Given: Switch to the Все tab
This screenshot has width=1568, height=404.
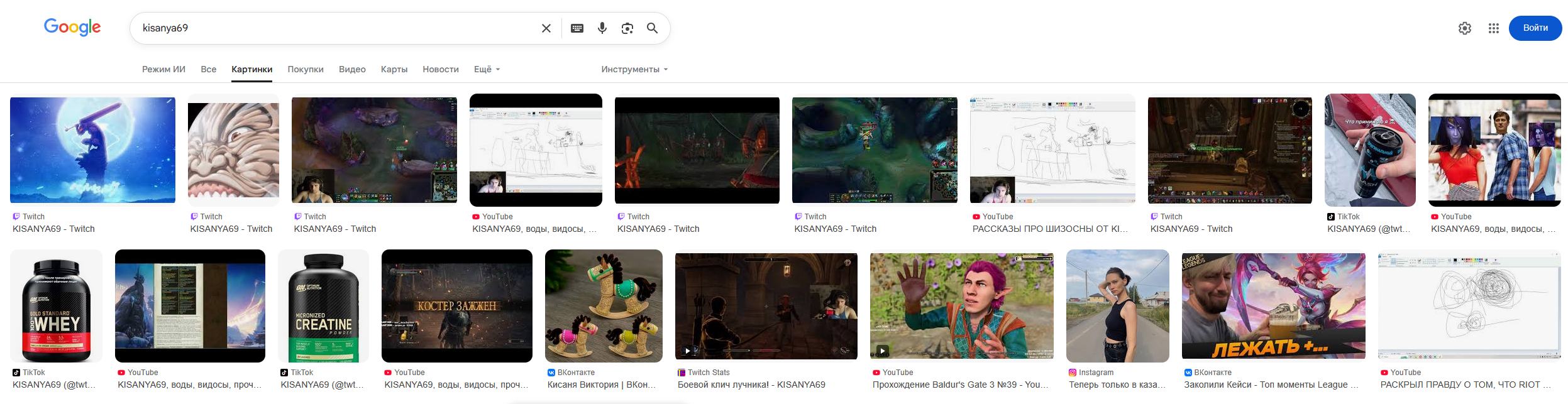Looking at the screenshot, I should (x=209, y=69).
